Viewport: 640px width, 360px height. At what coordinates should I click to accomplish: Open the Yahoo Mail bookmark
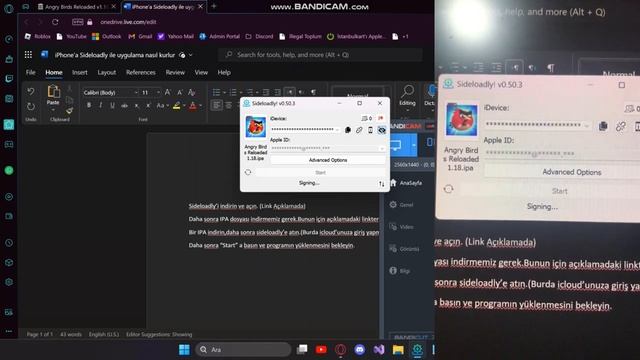pos(176,36)
